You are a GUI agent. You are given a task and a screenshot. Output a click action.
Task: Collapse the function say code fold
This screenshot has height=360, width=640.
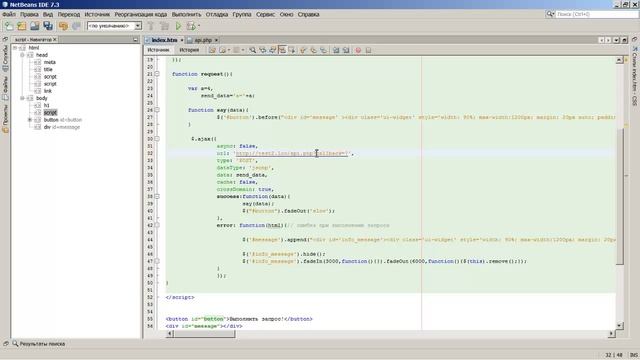157,110
